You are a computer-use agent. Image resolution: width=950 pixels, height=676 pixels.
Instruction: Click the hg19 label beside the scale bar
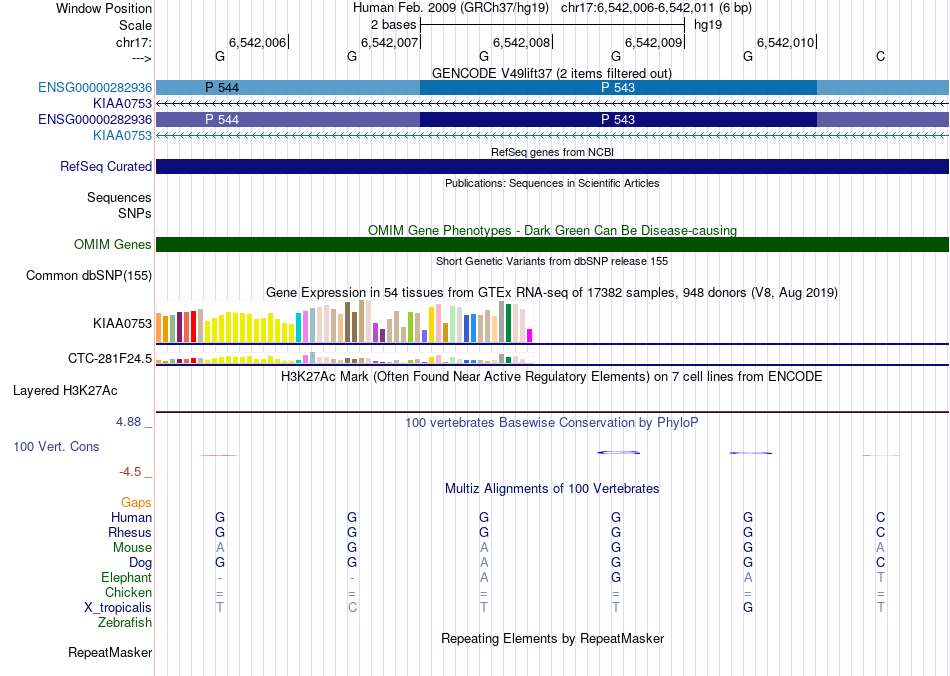point(708,25)
